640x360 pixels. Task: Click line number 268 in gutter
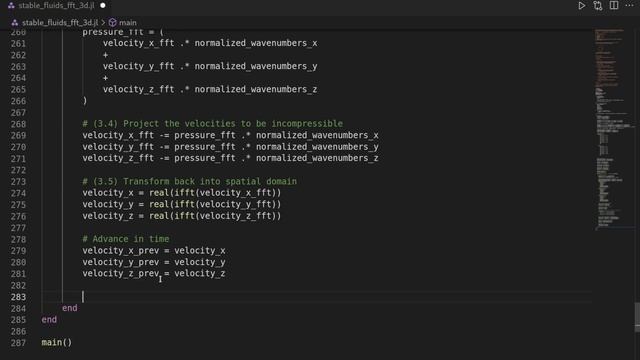pos(18,124)
